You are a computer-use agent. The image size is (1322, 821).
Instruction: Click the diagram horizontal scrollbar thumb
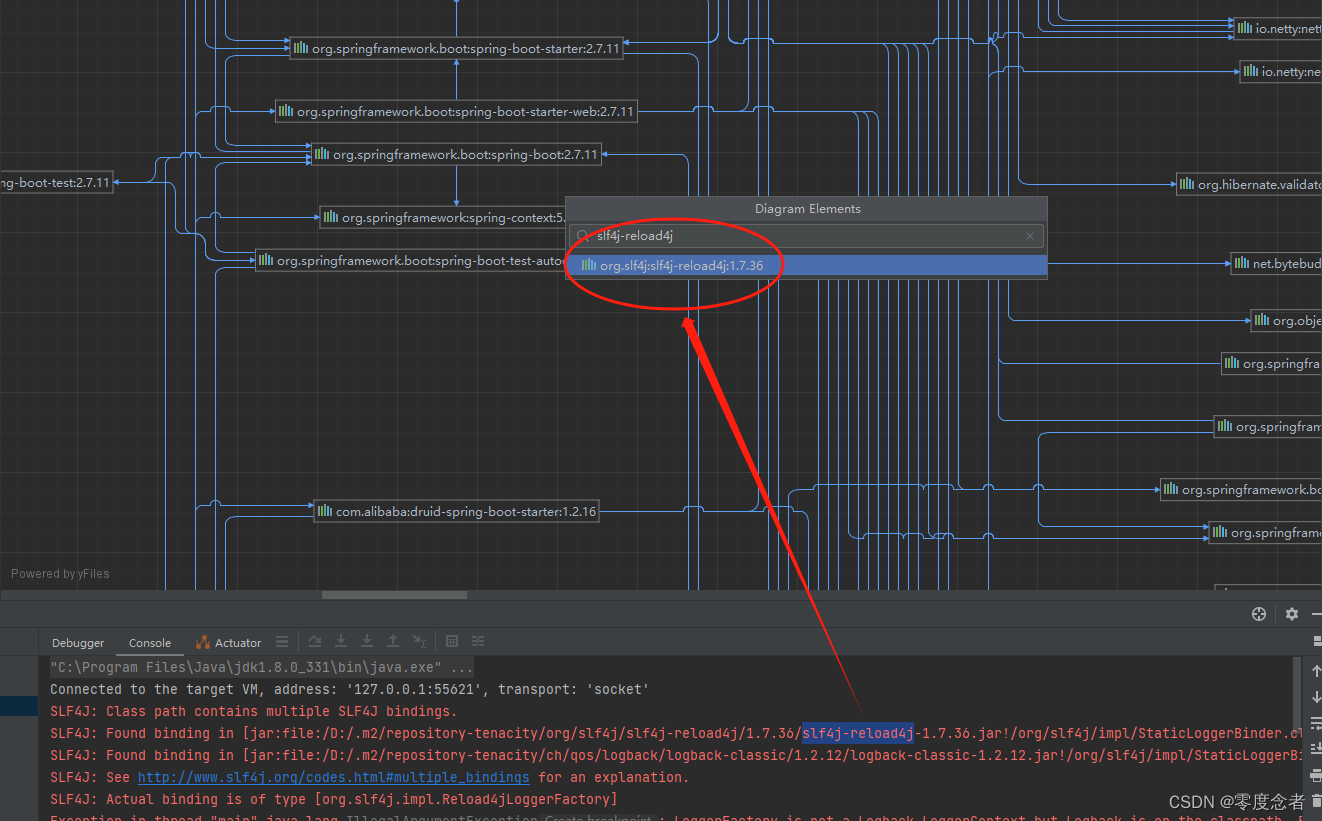pos(394,595)
